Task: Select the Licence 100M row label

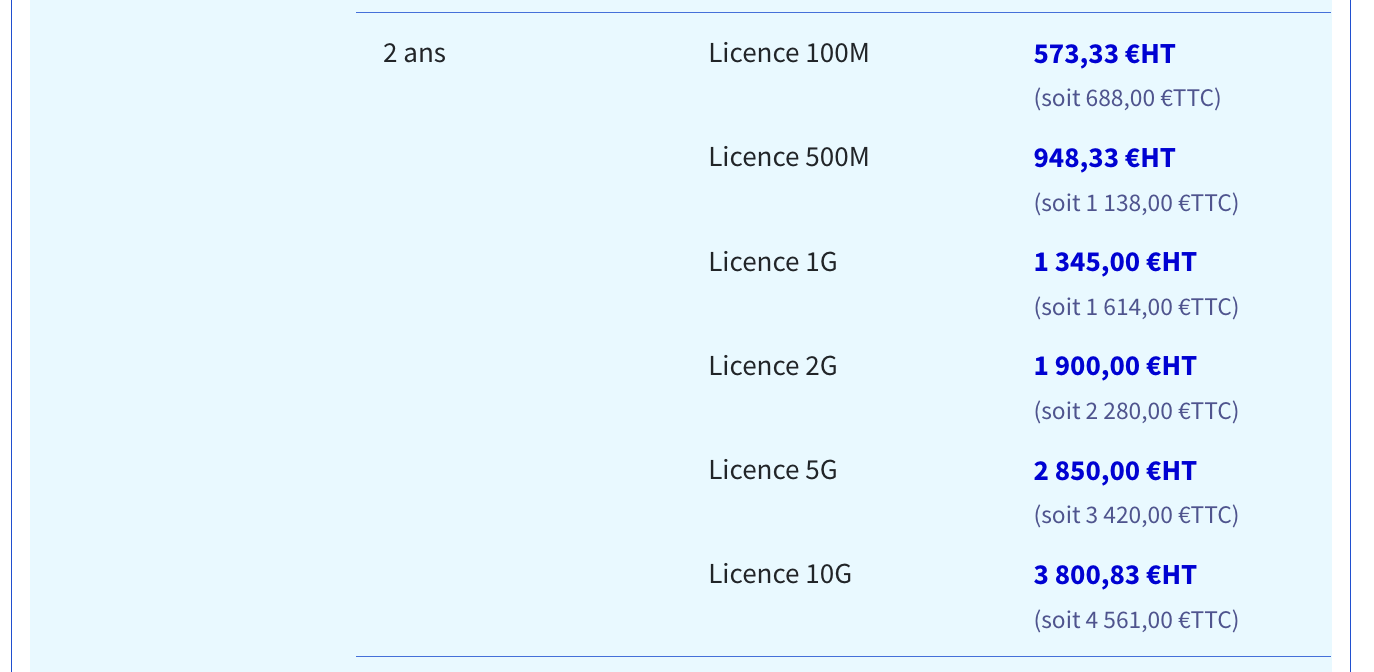Action: click(x=789, y=53)
